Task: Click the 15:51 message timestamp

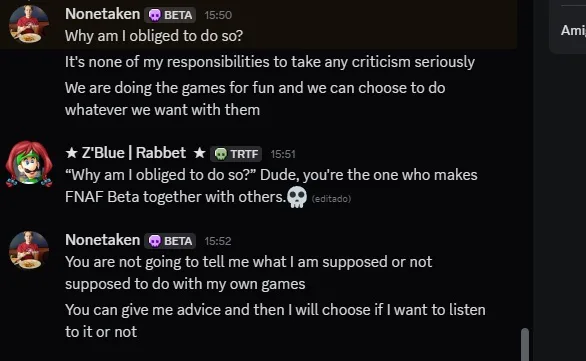Action: pos(283,154)
